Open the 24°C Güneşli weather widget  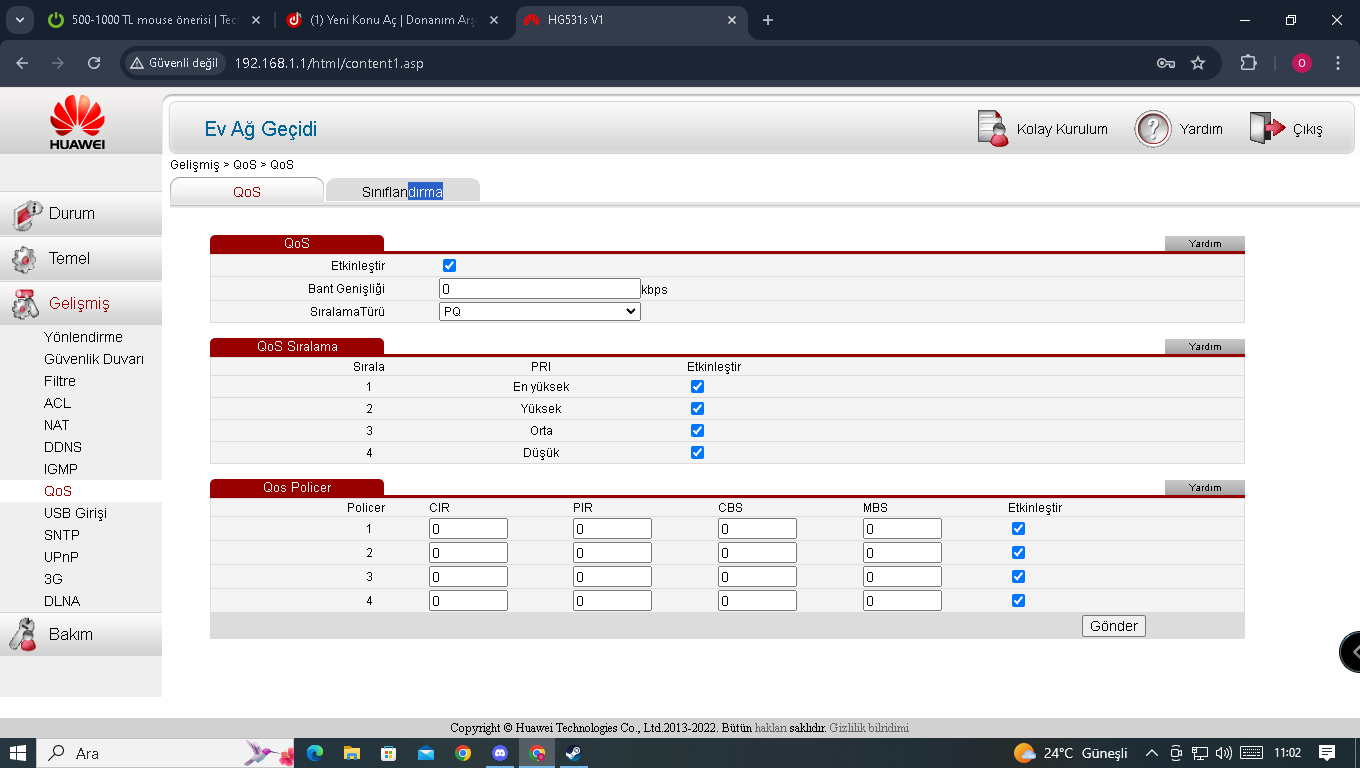[1070, 753]
